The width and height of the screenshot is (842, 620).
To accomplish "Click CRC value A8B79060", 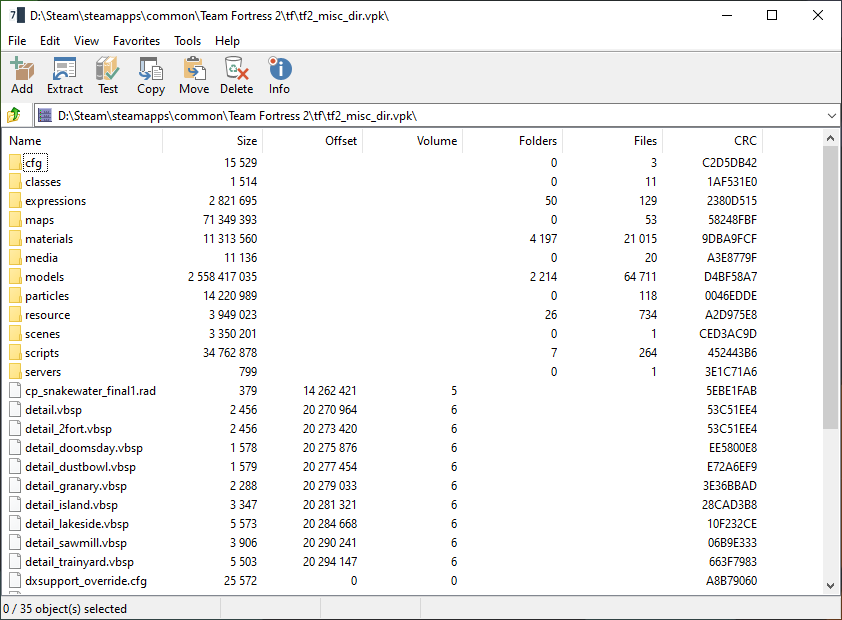I will pos(731,581).
